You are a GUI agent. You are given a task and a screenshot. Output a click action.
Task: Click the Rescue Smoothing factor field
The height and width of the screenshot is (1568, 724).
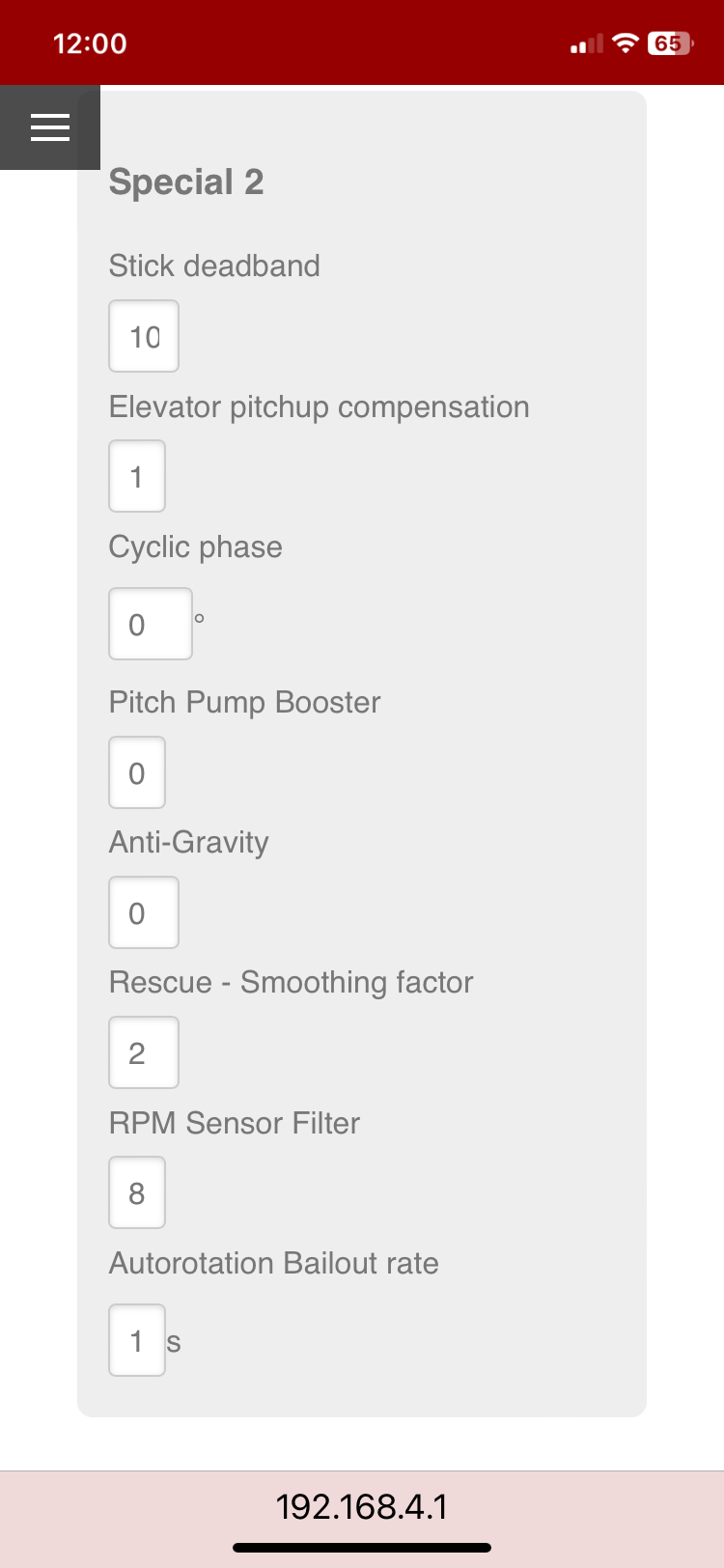tap(144, 1052)
